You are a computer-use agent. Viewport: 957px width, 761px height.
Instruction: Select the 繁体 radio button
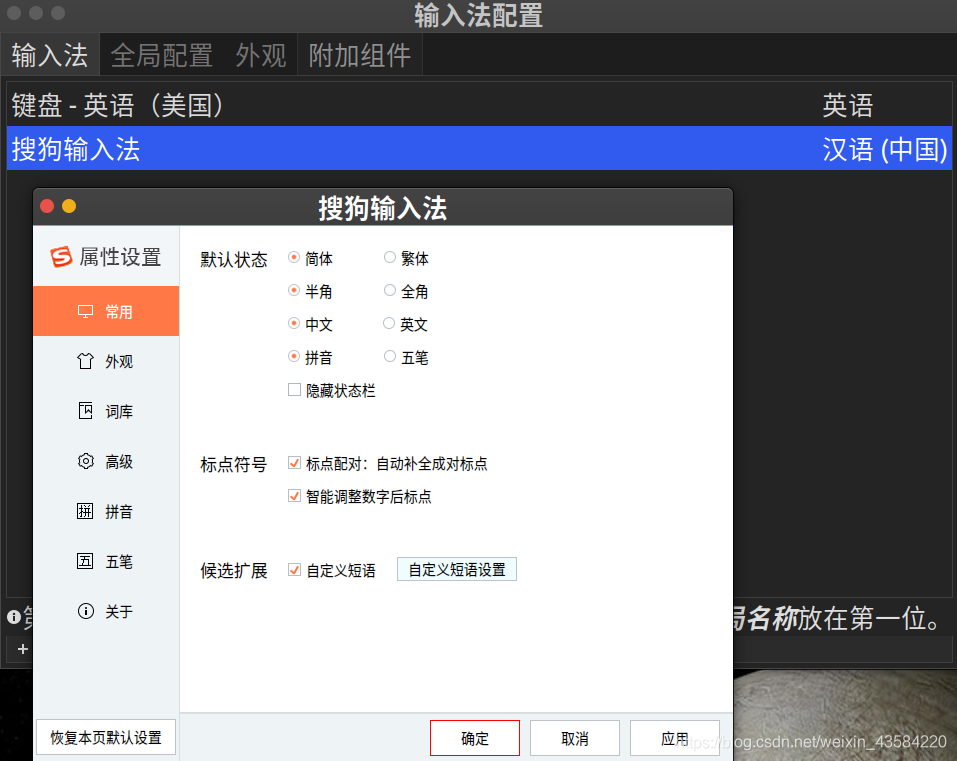(x=389, y=258)
